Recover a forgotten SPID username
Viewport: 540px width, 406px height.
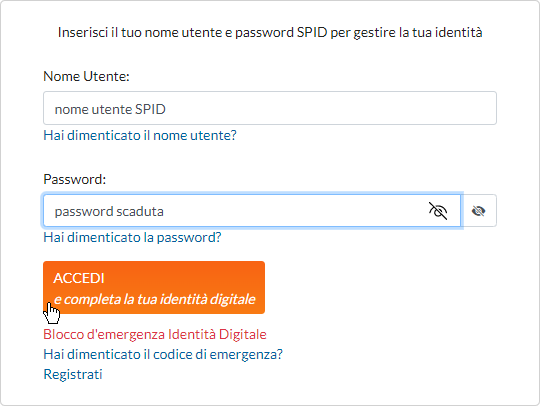pos(140,135)
